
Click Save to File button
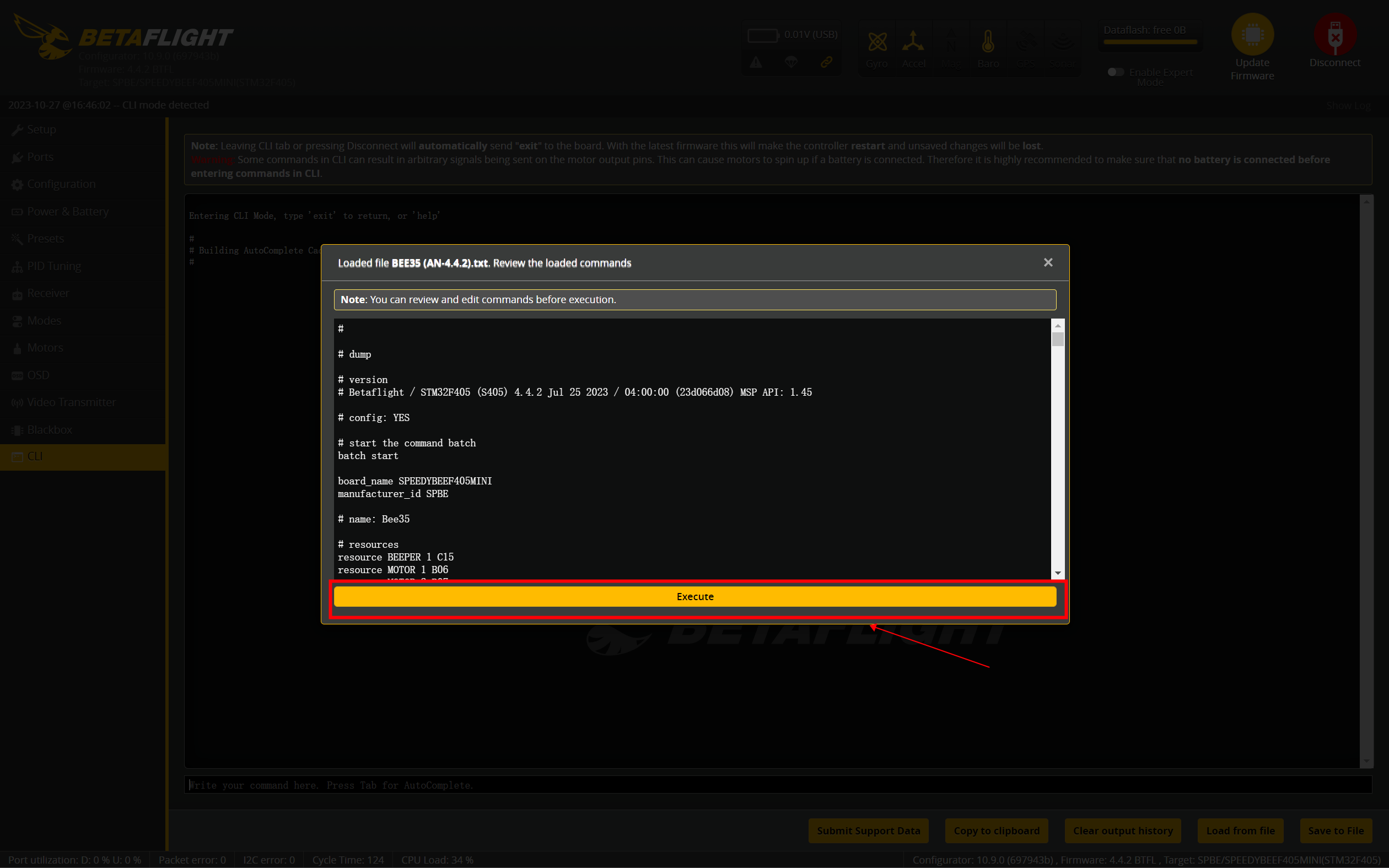coord(1336,831)
